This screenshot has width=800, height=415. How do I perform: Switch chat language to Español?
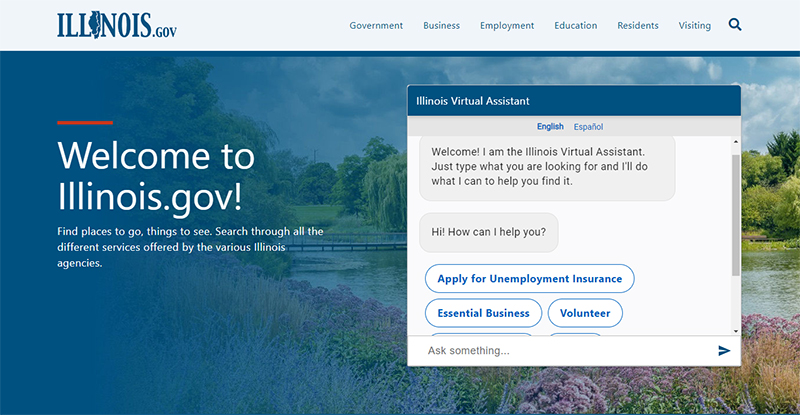tap(588, 127)
